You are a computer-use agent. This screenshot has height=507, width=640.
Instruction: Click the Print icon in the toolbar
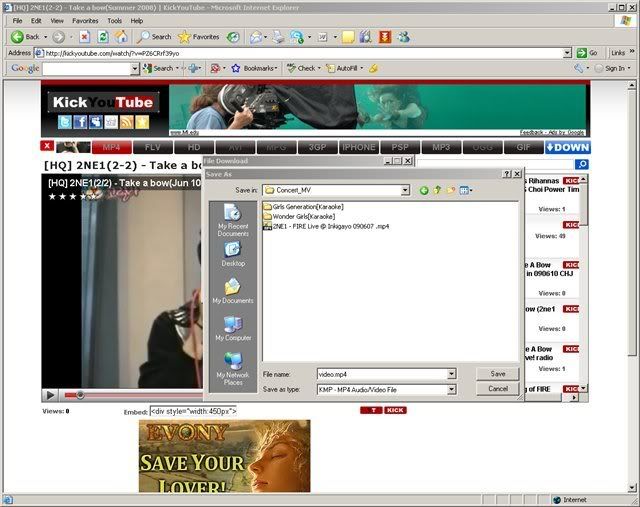click(x=279, y=37)
